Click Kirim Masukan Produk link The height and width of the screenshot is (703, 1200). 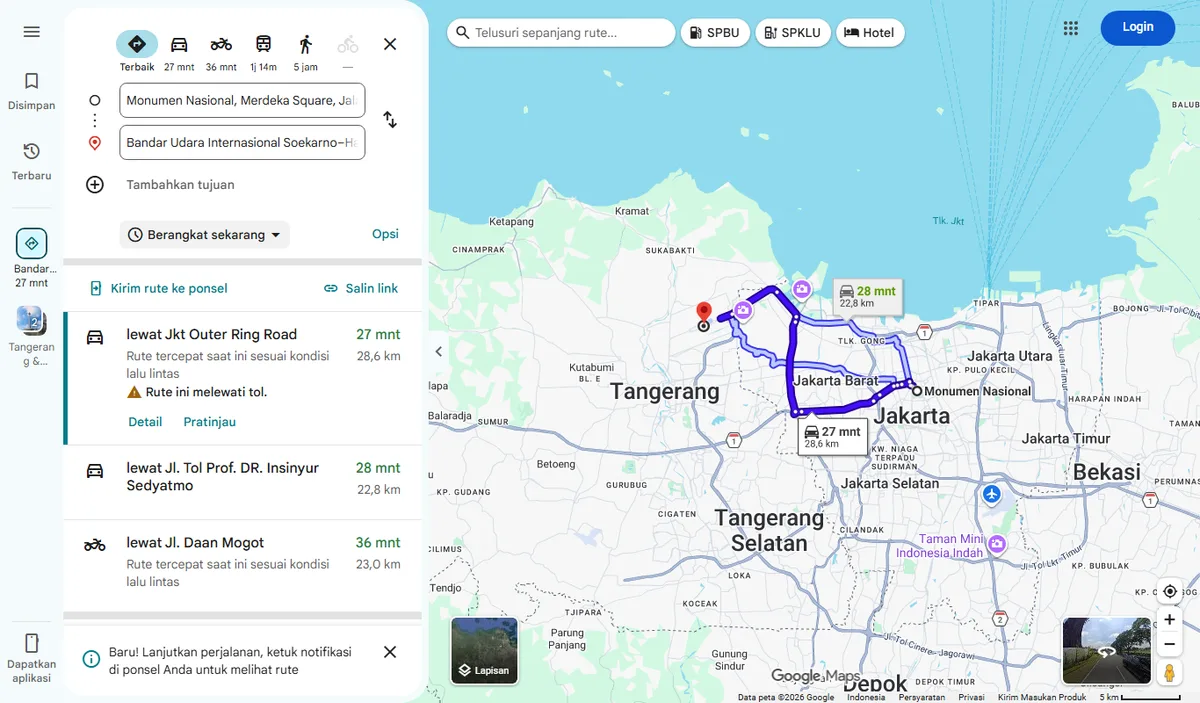(x=1042, y=697)
